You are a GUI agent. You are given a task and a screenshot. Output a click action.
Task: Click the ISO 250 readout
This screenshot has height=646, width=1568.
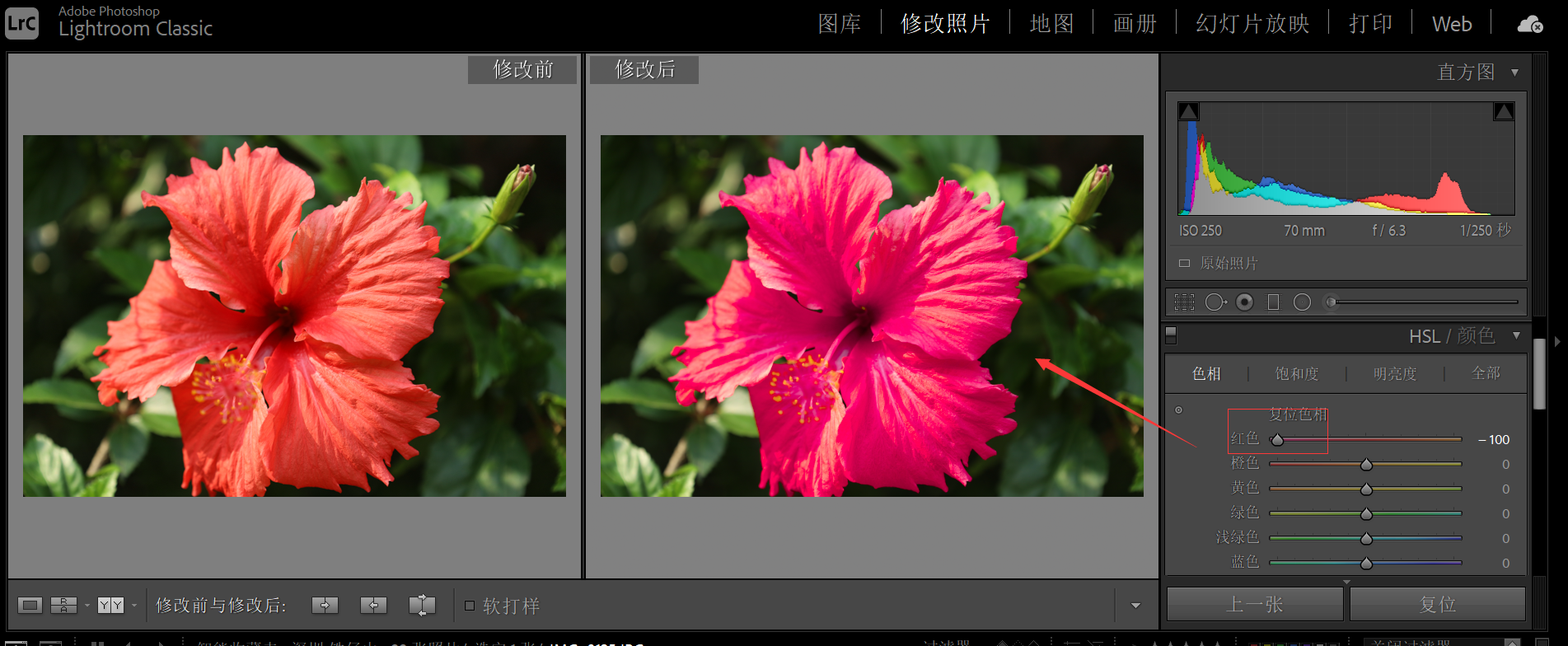1201,231
